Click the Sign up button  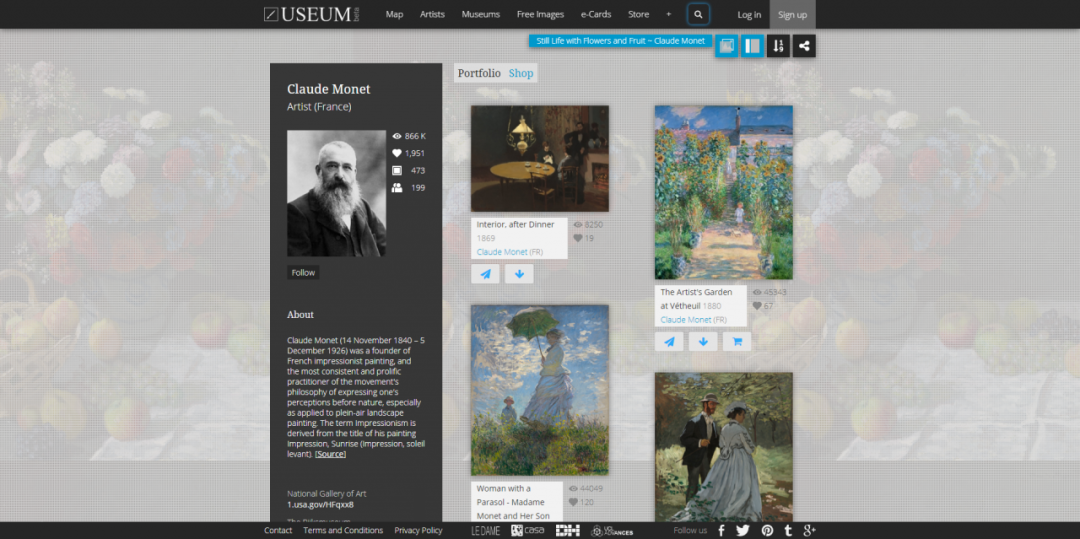click(792, 14)
